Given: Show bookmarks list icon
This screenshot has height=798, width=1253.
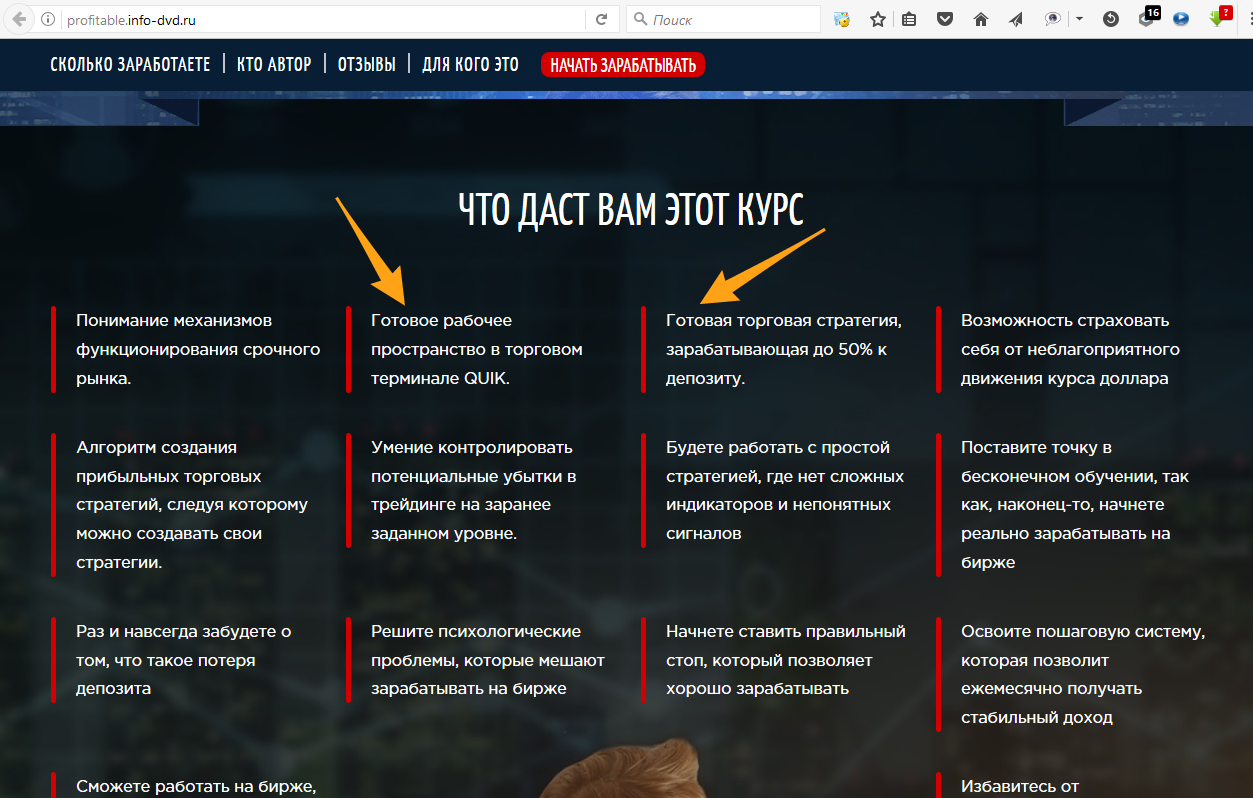Looking at the screenshot, I should [909, 19].
